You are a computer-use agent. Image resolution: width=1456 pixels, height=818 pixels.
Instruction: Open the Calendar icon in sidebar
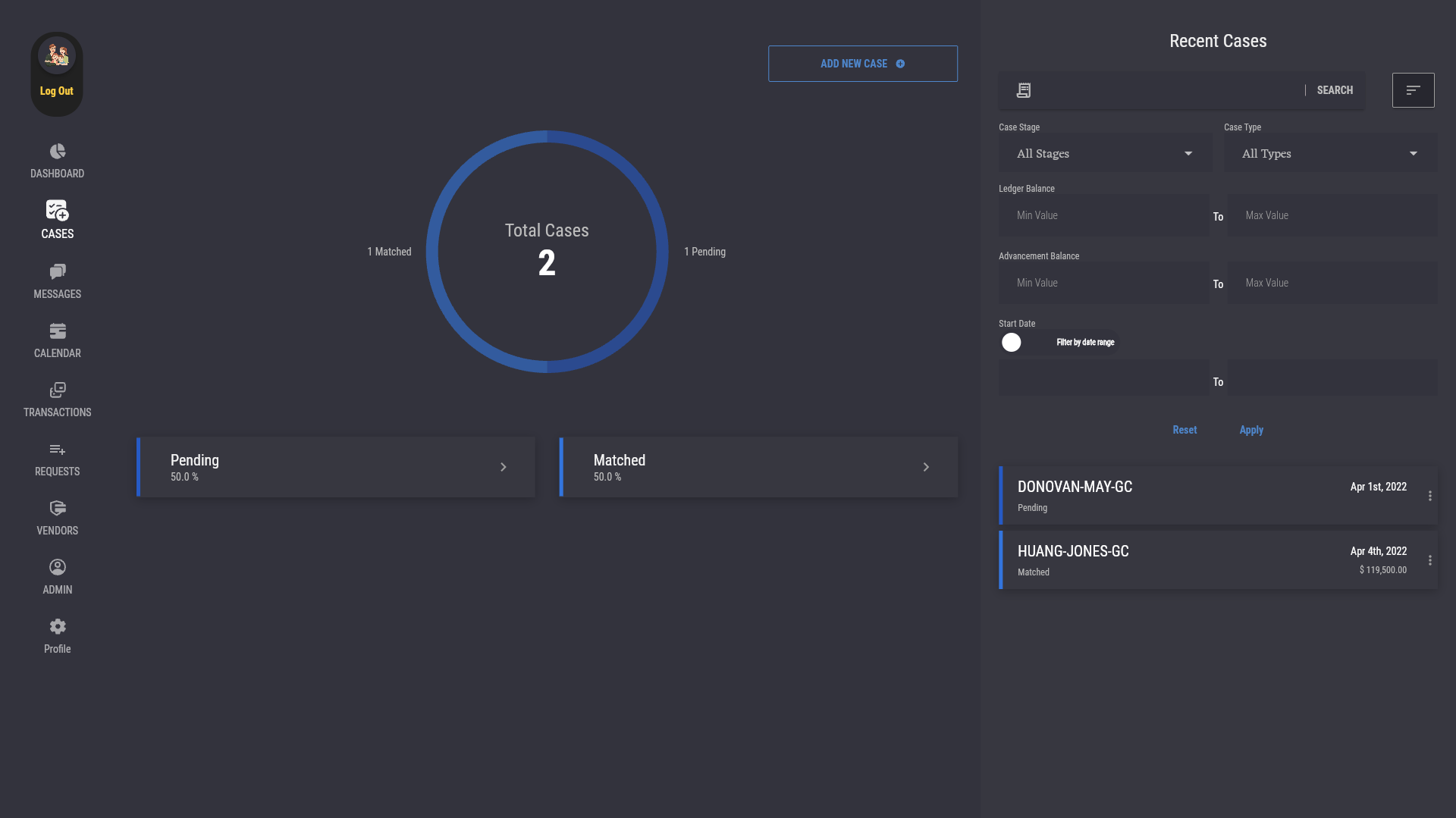[x=58, y=331]
